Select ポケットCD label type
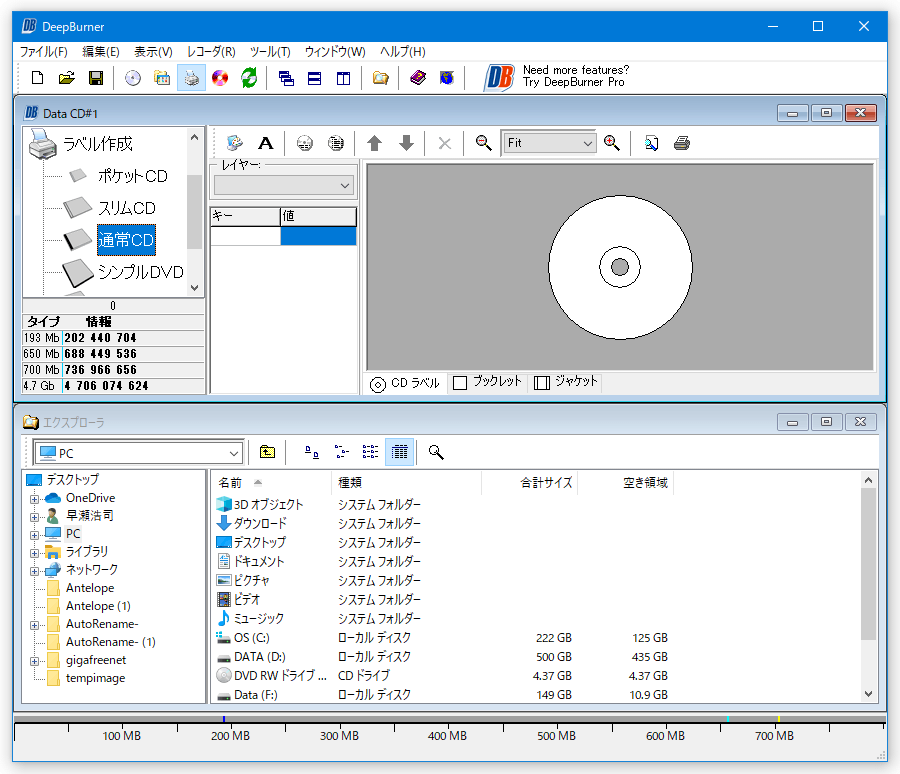 [x=133, y=176]
